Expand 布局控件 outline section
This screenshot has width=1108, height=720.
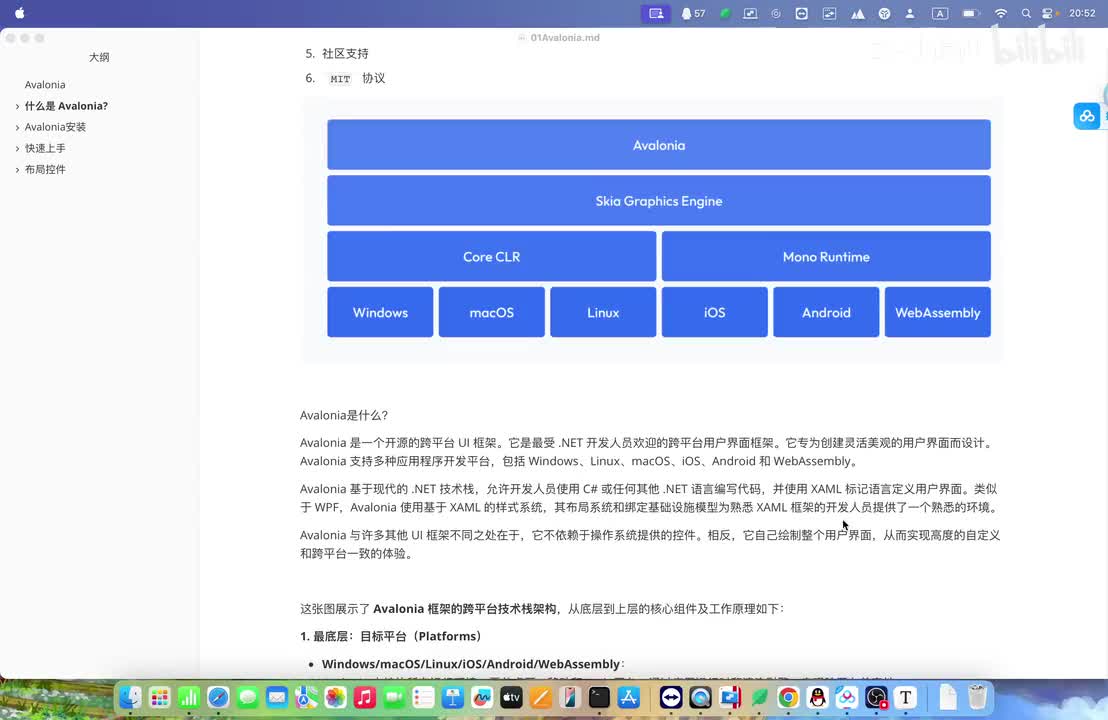click(x=17, y=170)
